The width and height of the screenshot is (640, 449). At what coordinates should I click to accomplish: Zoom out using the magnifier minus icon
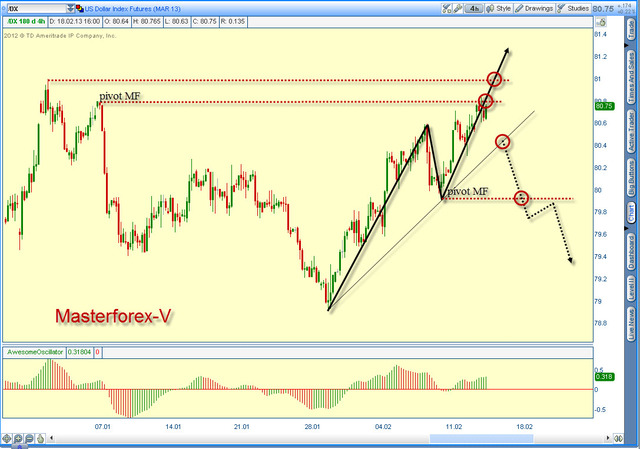pos(29,439)
